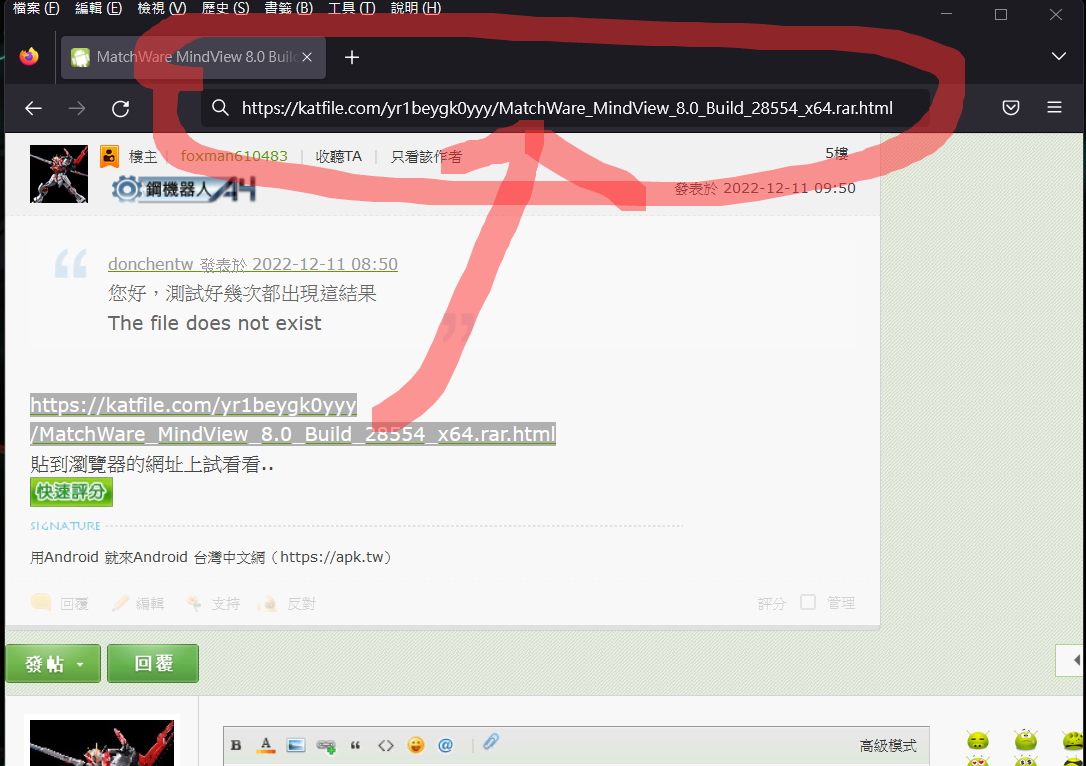Click the green 回覆 reply button
Image resolution: width=1086 pixels, height=766 pixels.
tap(153, 663)
